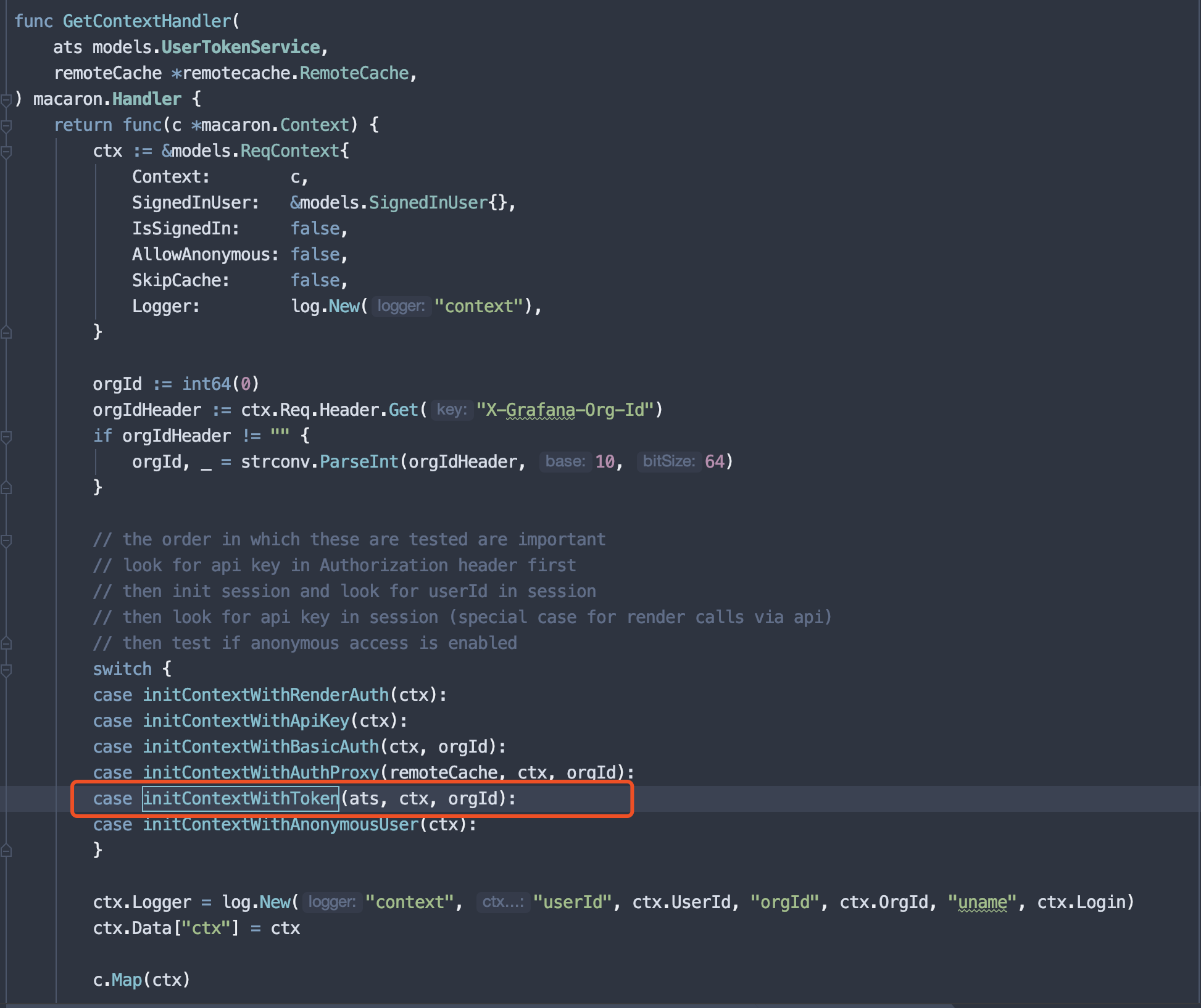
Task: Click "userId" string in ctx.Logger line
Action: (573, 902)
